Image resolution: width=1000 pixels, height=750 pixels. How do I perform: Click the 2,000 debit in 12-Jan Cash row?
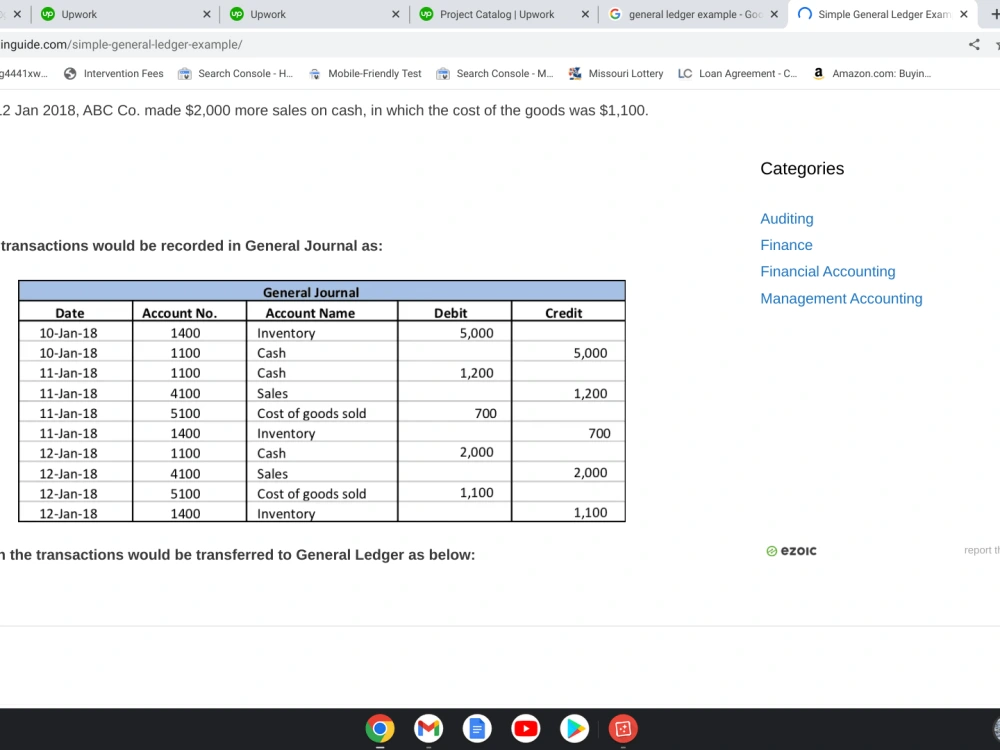tap(476, 452)
